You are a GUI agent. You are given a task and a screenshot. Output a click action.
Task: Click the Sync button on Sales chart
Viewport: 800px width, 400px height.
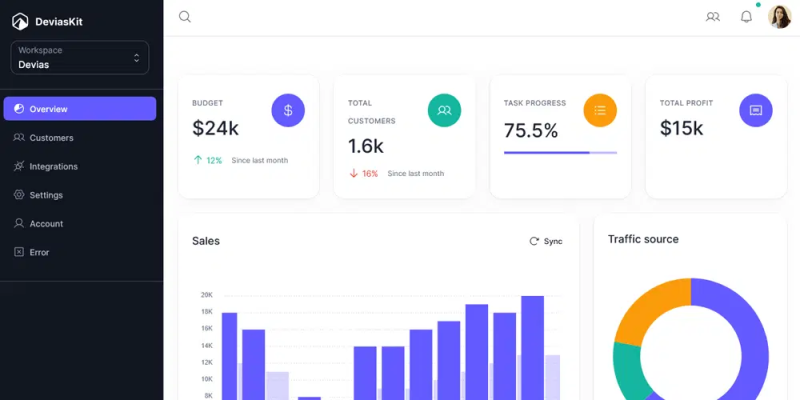click(x=546, y=241)
